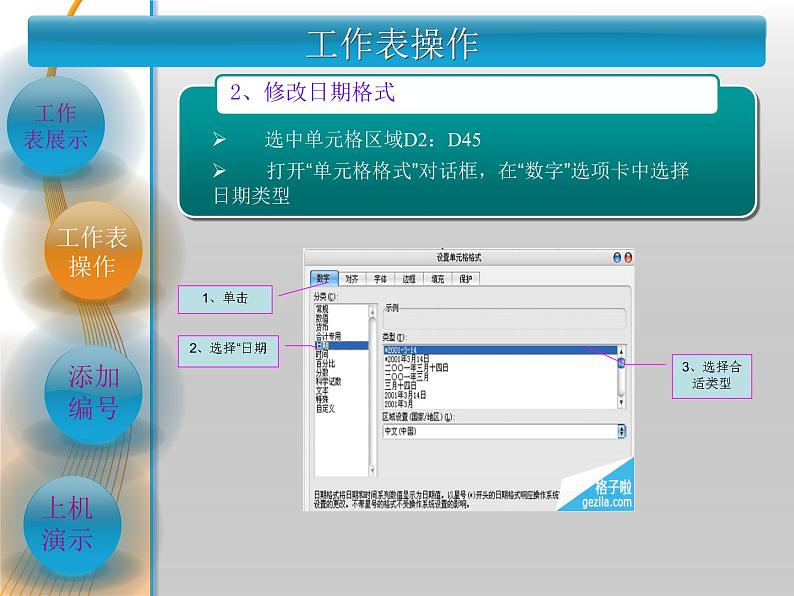Select 二○○一年三月 date type
The width and height of the screenshot is (794, 596).
click(407, 377)
